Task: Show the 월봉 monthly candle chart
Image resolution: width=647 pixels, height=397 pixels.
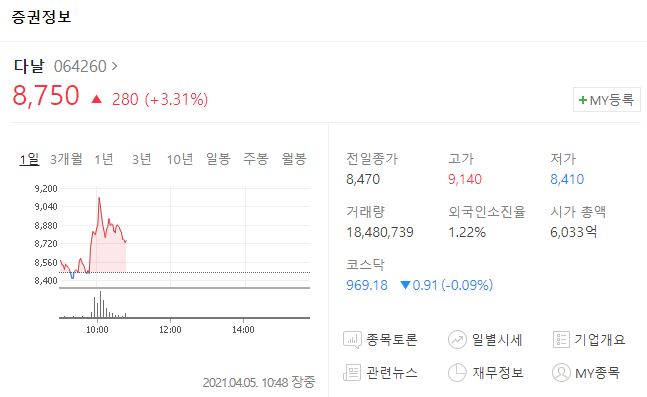Action: 294,159
